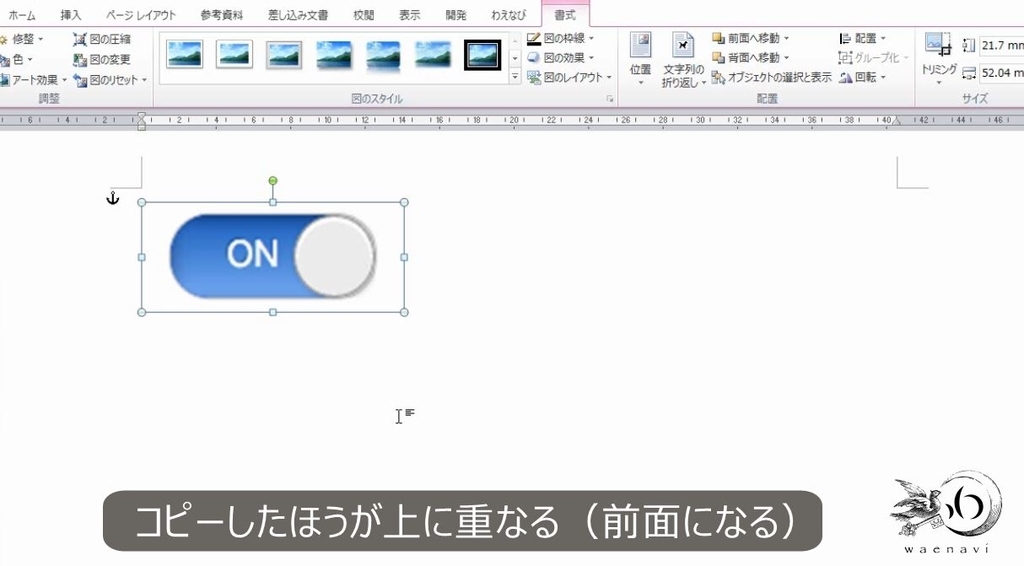Click the right indent marker on ruler

click(x=897, y=121)
